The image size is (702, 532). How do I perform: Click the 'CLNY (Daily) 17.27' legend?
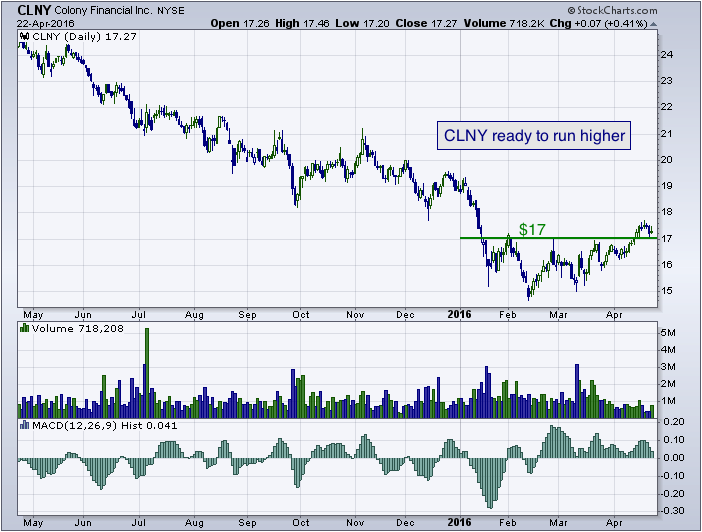click(x=84, y=37)
